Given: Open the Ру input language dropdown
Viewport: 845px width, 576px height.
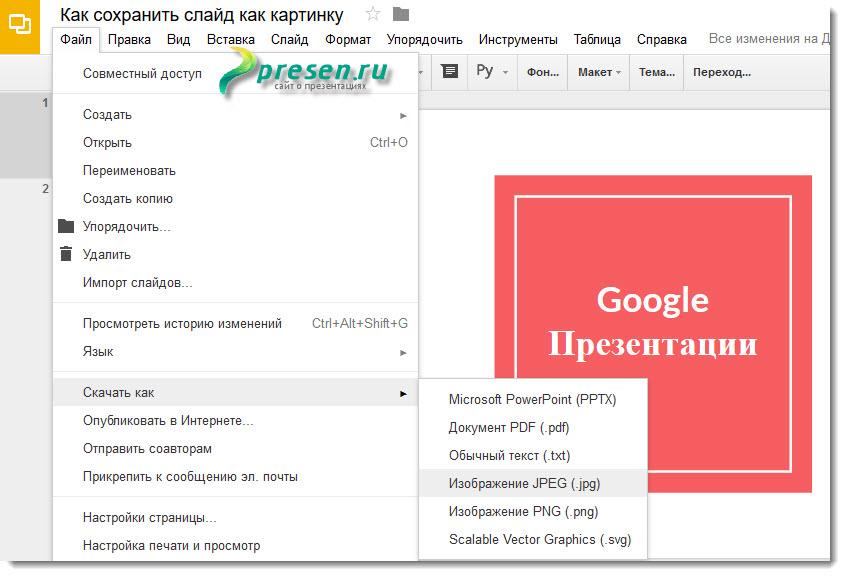Looking at the screenshot, I should pos(491,72).
